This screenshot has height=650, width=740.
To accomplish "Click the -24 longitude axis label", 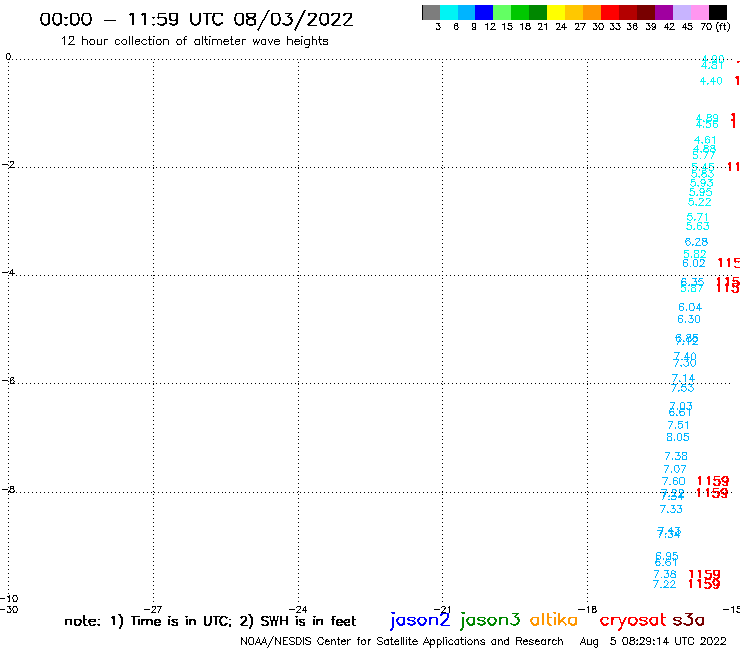I will point(298,609).
